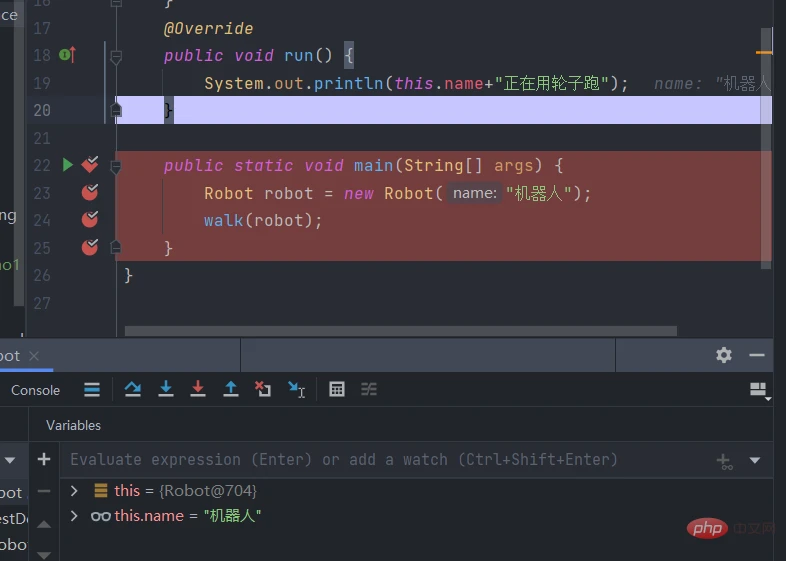Click the orange marker in the error stripe
Viewport: 786px width, 561px height.
pos(764,52)
